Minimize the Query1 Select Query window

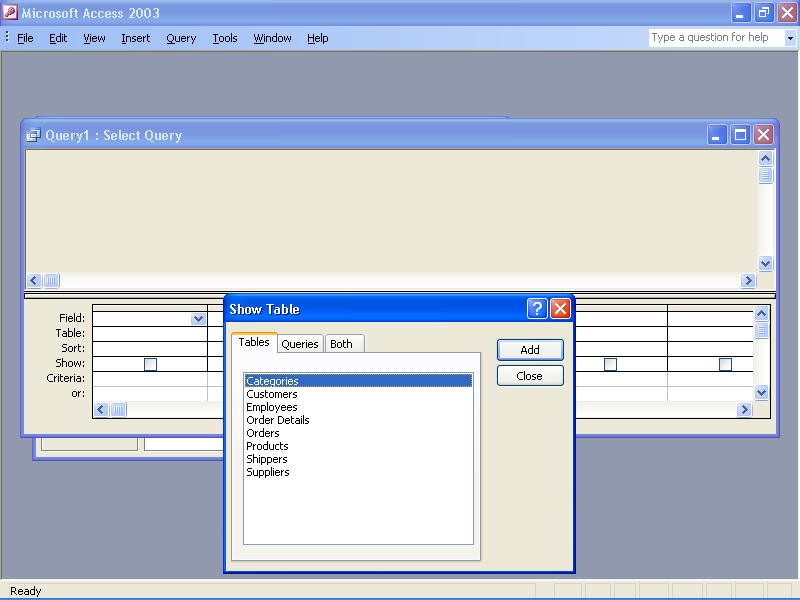pos(717,135)
